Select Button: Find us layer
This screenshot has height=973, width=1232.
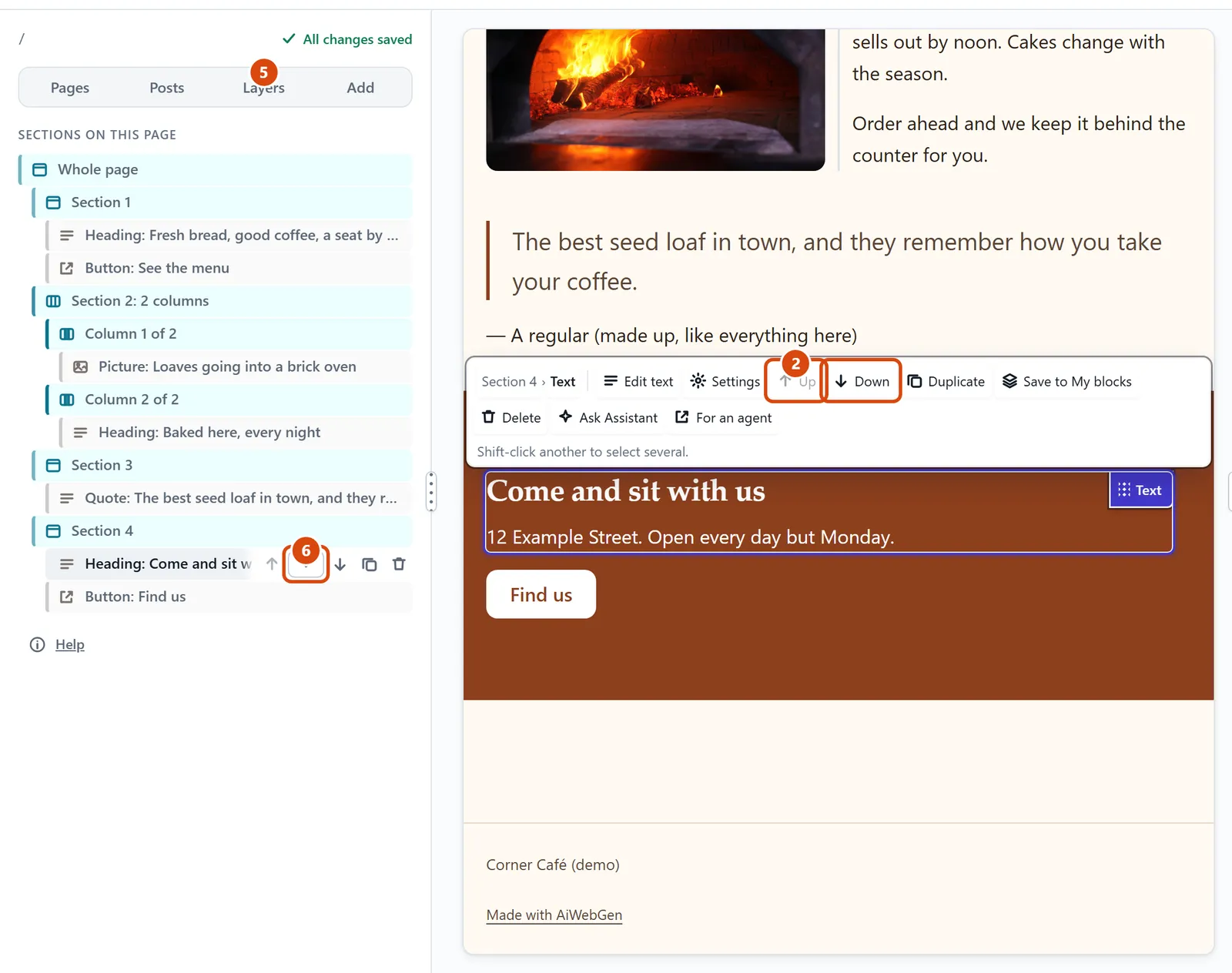point(229,597)
